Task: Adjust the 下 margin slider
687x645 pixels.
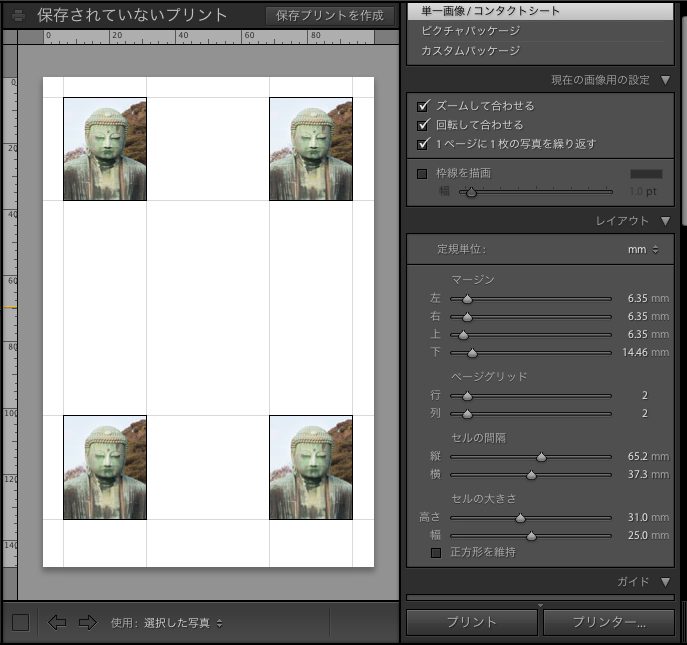Action: click(531, 353)
